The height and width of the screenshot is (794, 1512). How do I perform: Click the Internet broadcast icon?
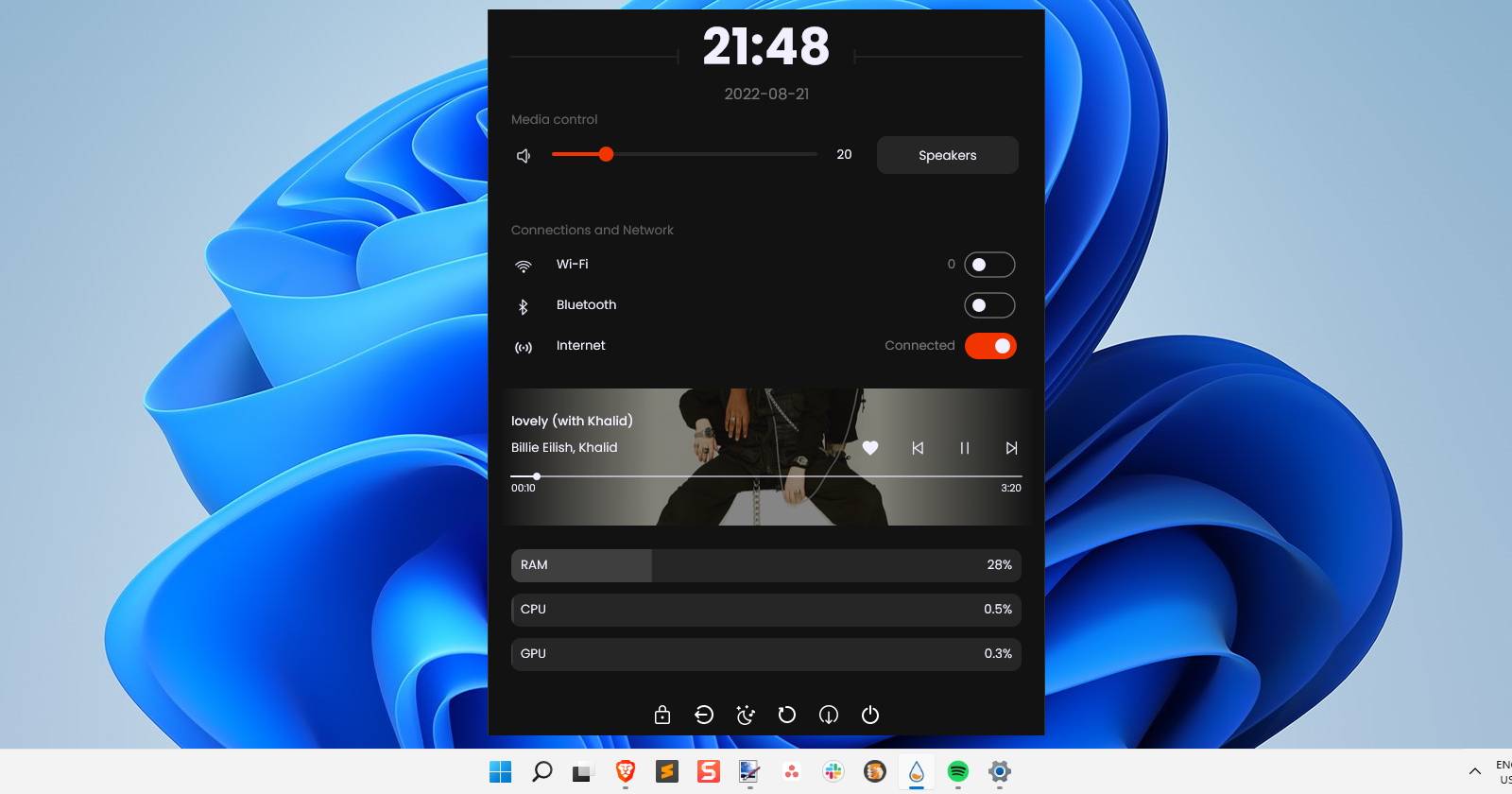coord(523,347)
